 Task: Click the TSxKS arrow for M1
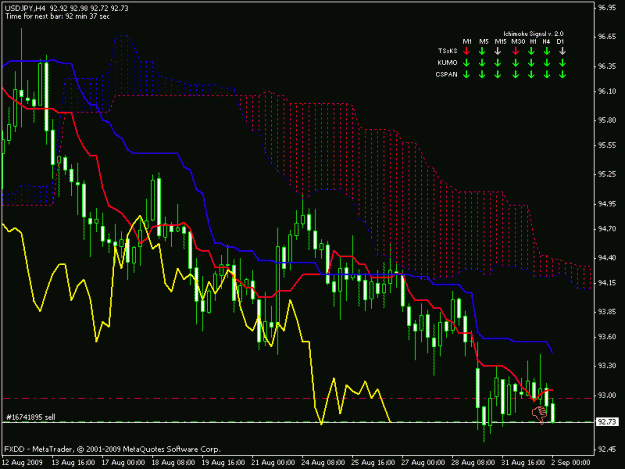pos(466,51)
